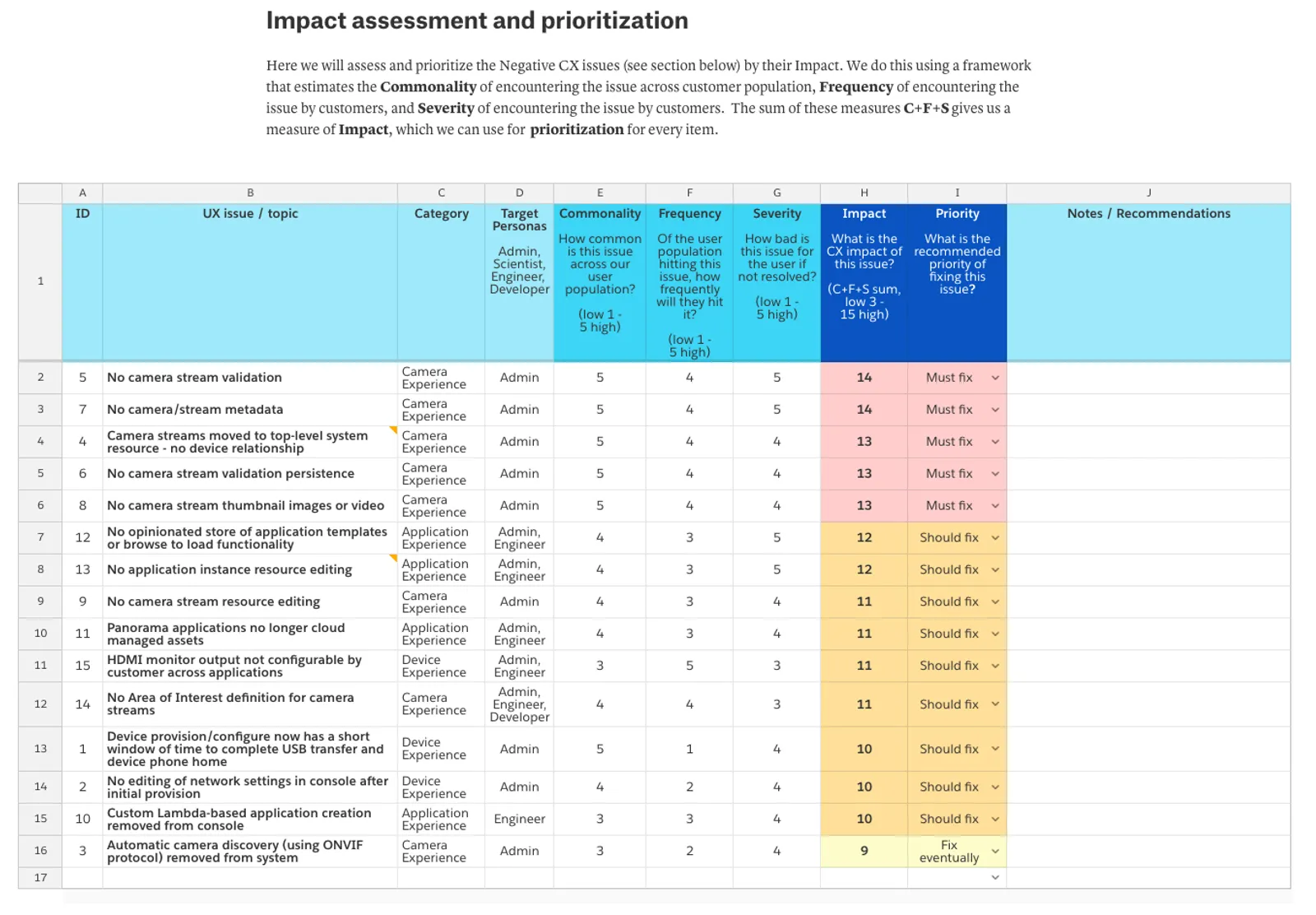Open priority dropdown for application instance editing row
This screenshot has width=1316, height=915.
(995, 570)
